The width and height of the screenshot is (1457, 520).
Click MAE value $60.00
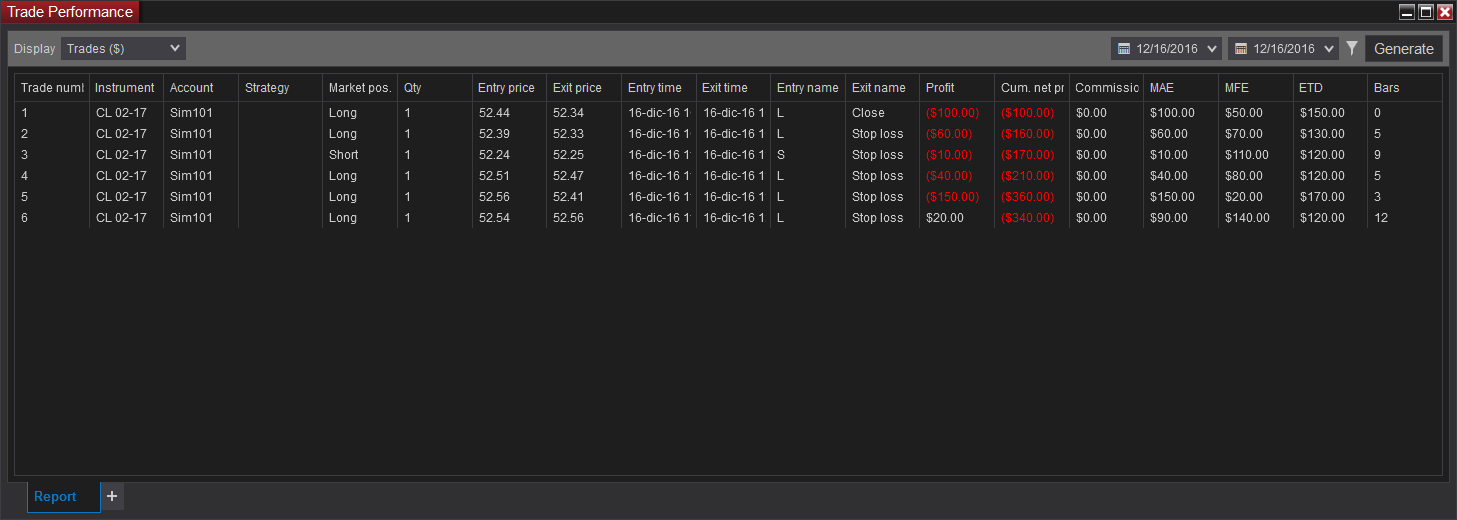point(1181,134)
